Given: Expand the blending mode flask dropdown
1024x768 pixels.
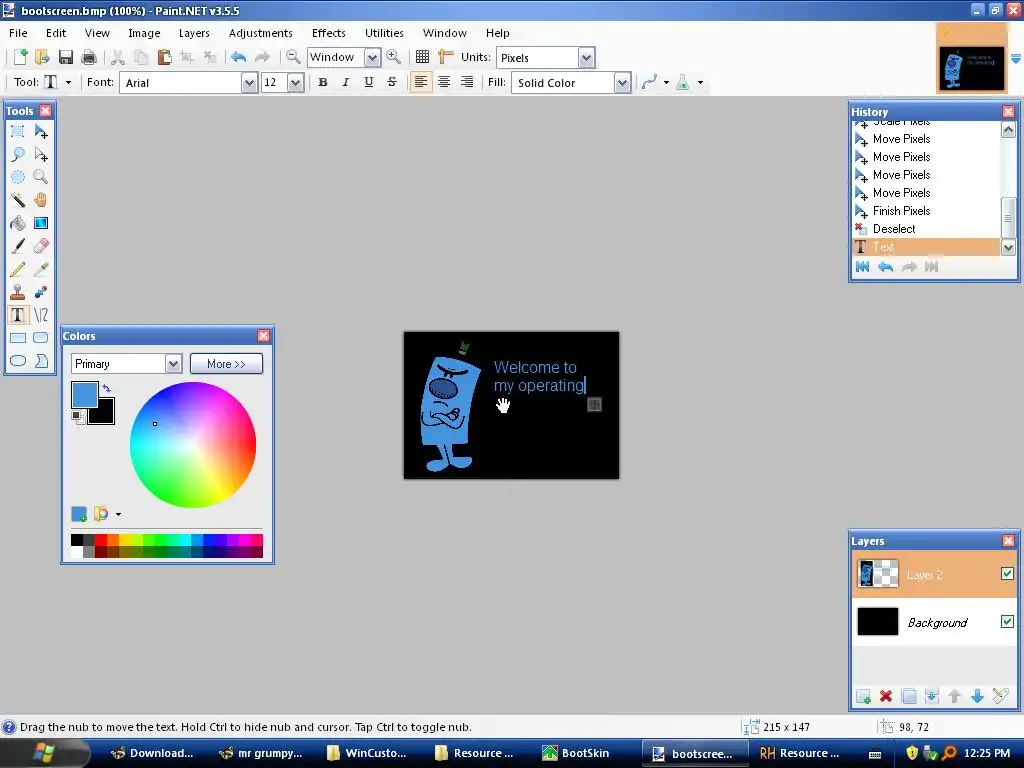Looking at the screenshot, I should click(x=700, y=82).
